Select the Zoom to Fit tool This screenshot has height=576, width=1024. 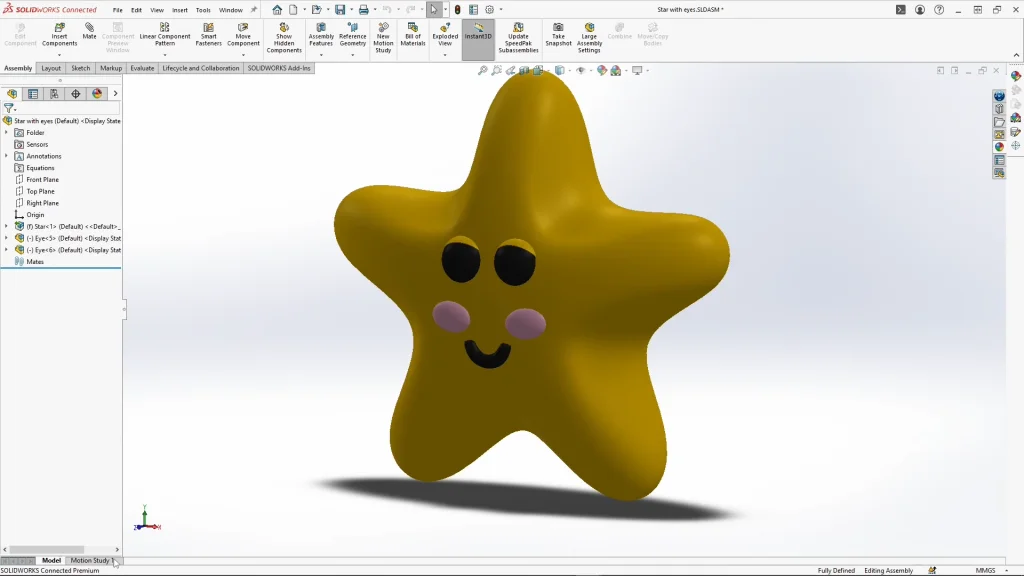[483, 70]
